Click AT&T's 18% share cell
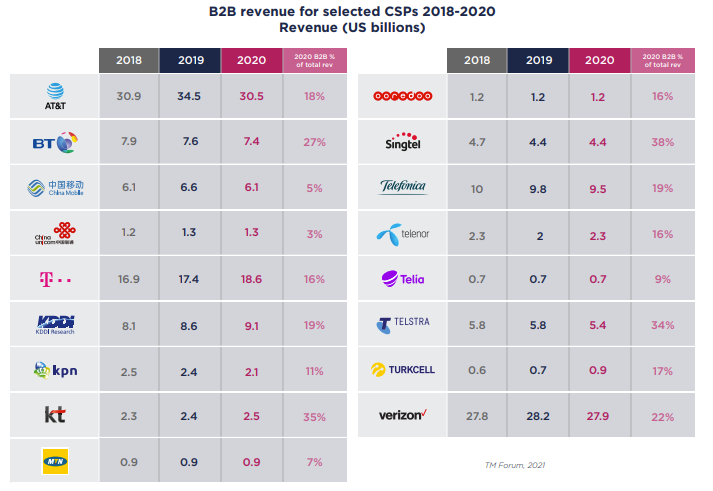 point(314,96)
